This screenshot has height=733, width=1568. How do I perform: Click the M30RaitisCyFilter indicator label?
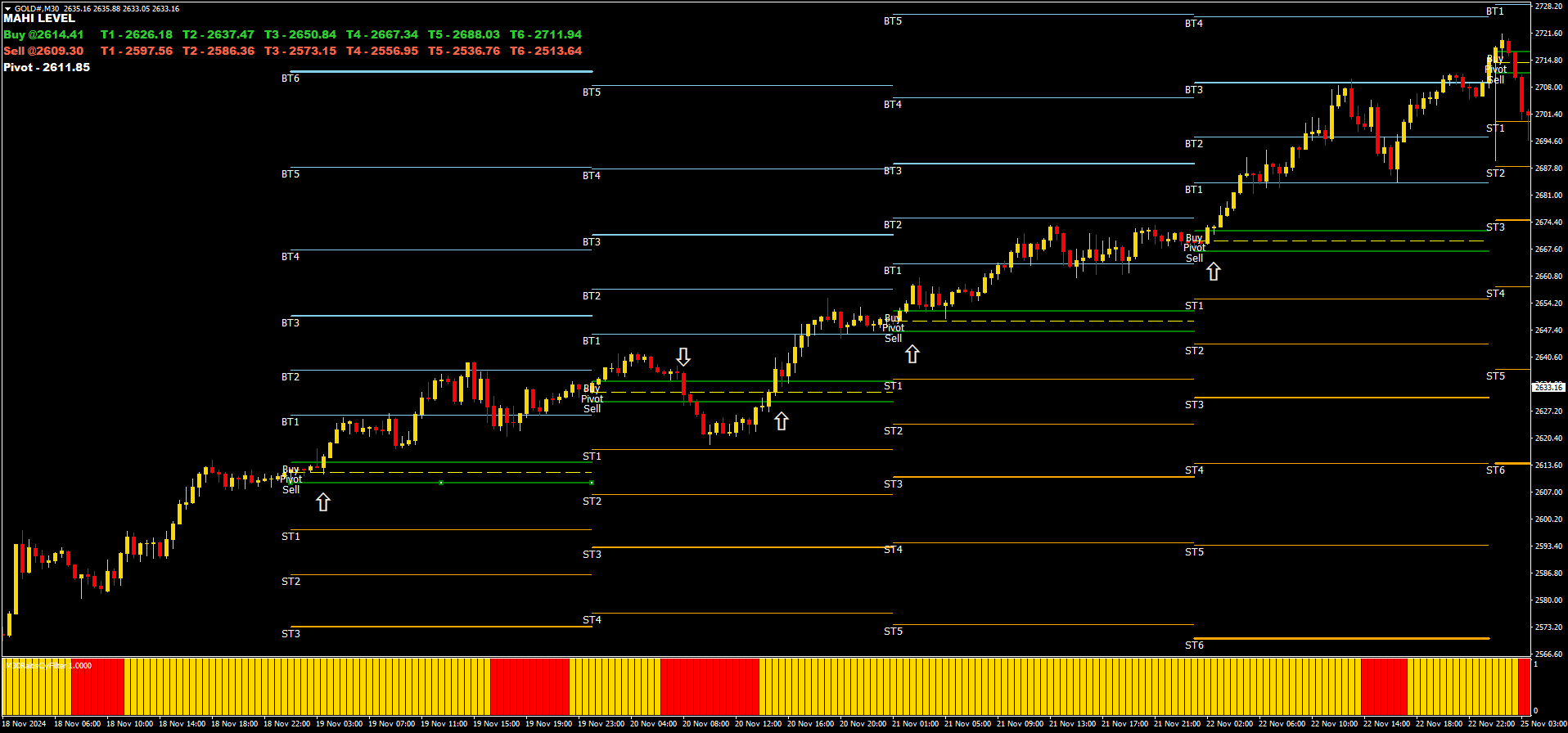(48, 666)
